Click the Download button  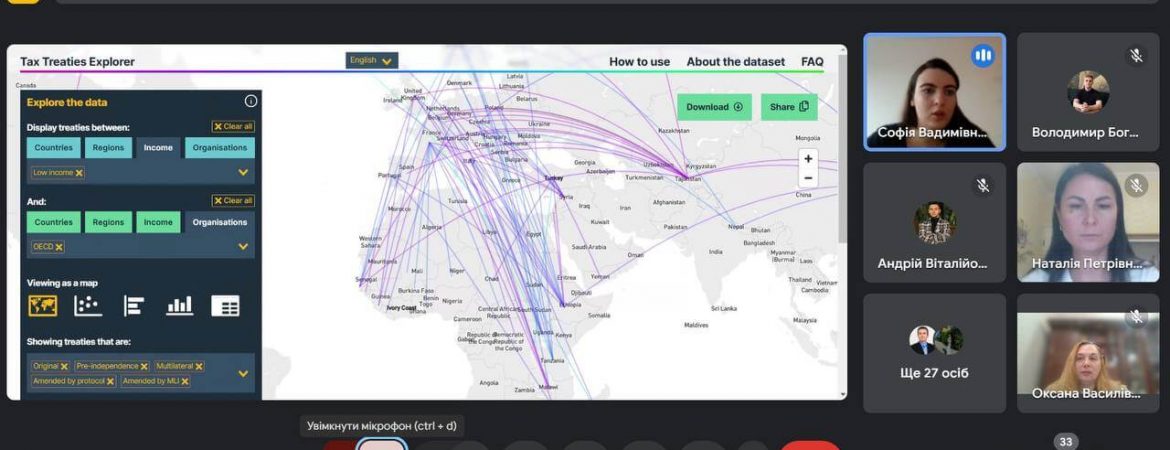pyautogui.click(x=714, y=107)
